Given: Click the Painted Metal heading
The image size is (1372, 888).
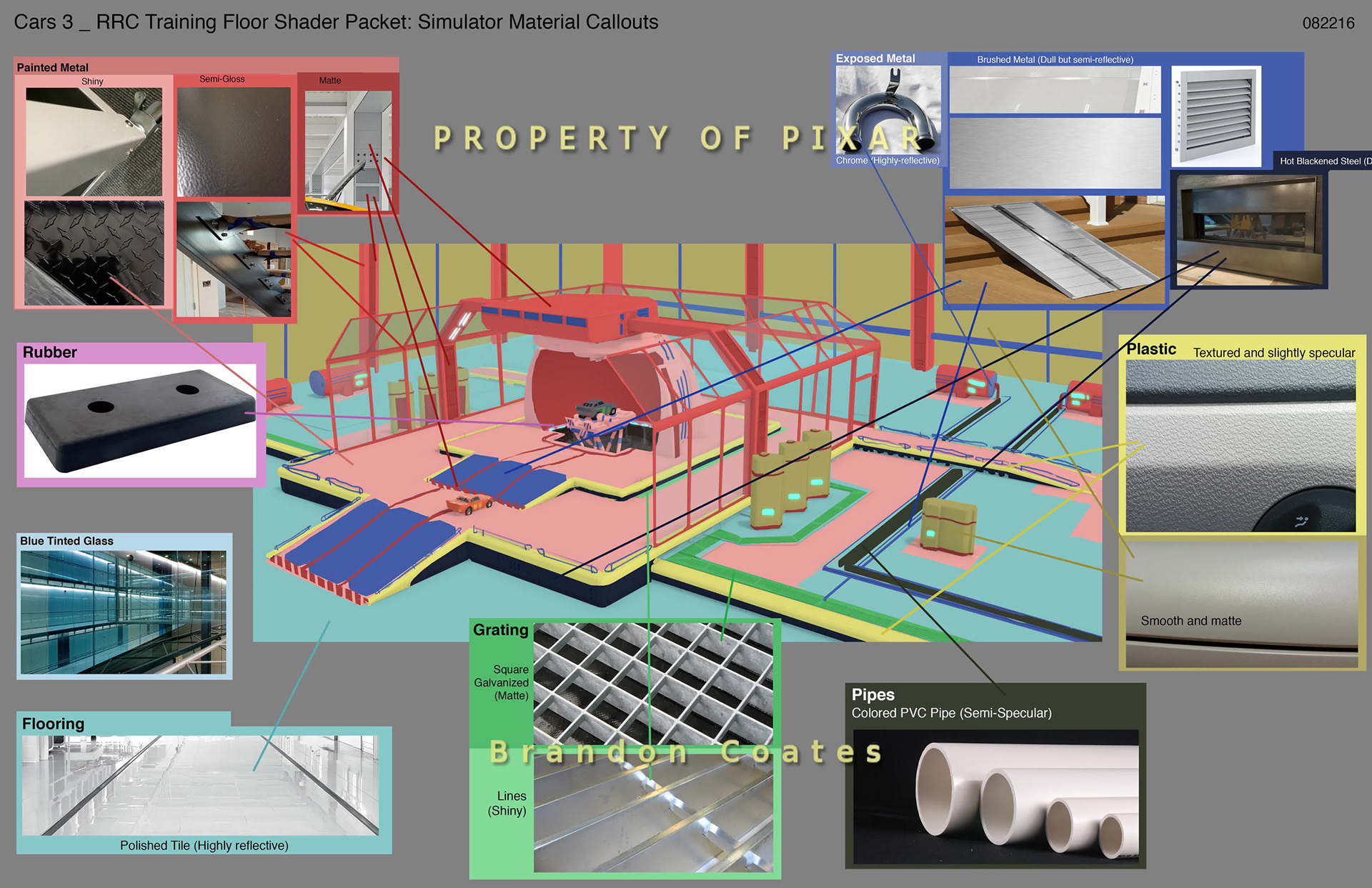Looking at the screenshot, I should (53, 67).
